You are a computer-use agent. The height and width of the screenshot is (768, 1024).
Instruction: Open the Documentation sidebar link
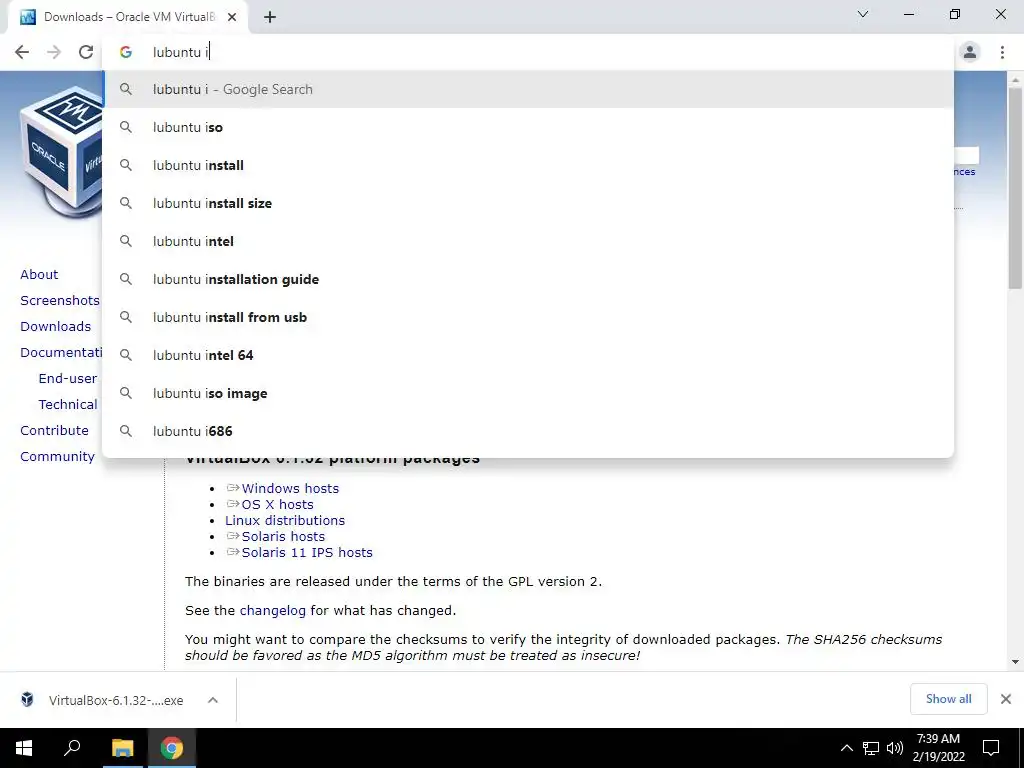pos(61,353)
